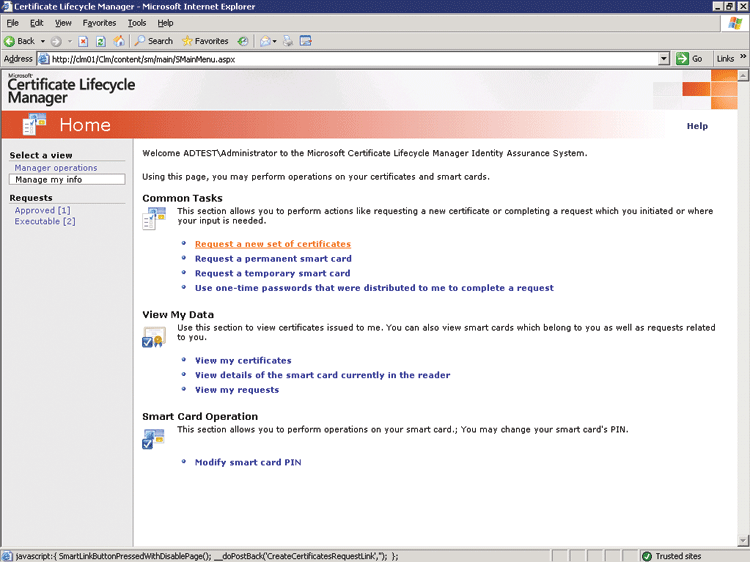Click the Print icon in toolbar
The width and height of the screenshot is (750, 562).
coord(288,41)
